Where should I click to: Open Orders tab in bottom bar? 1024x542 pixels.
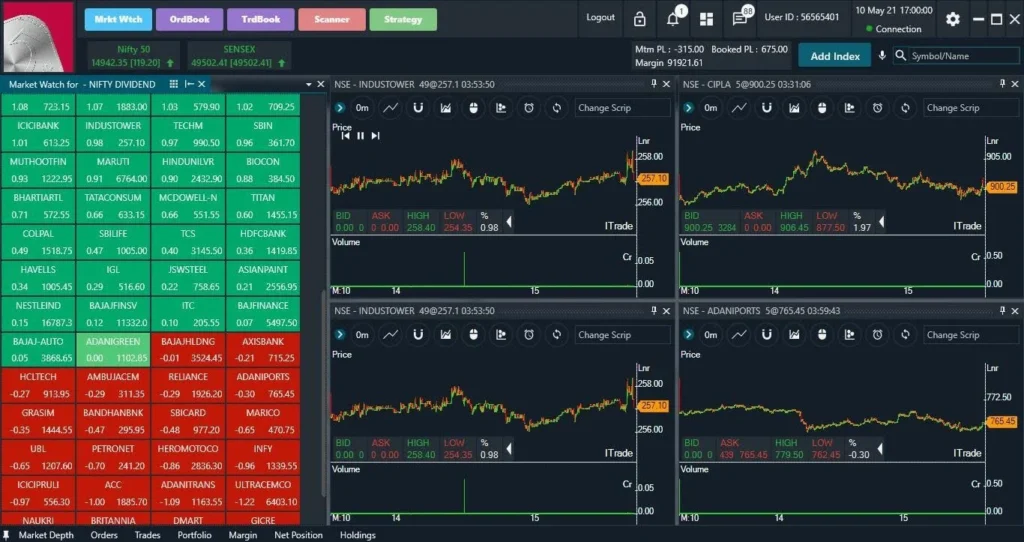[104, 535]
